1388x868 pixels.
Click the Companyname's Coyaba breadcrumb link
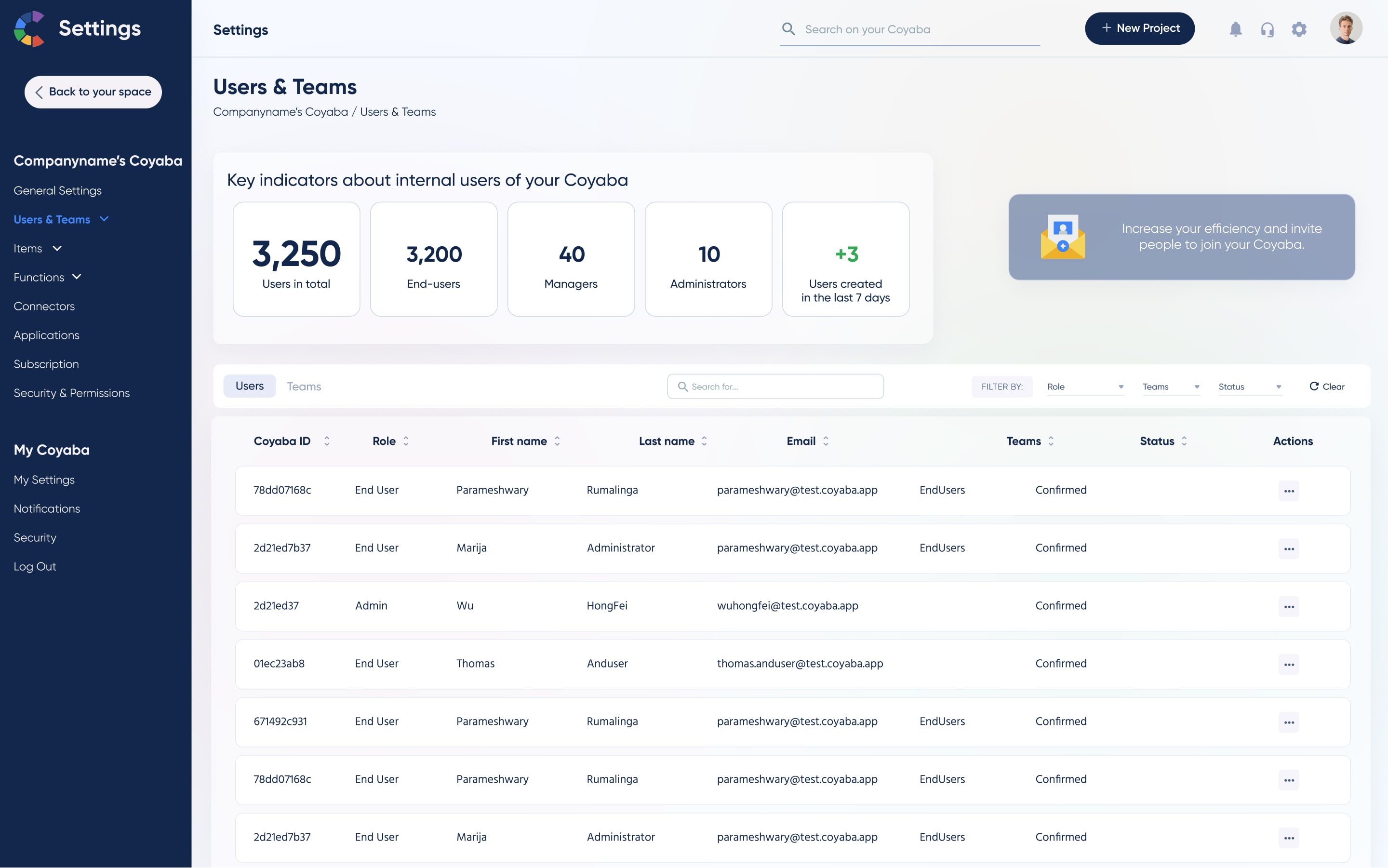[280, 112]
